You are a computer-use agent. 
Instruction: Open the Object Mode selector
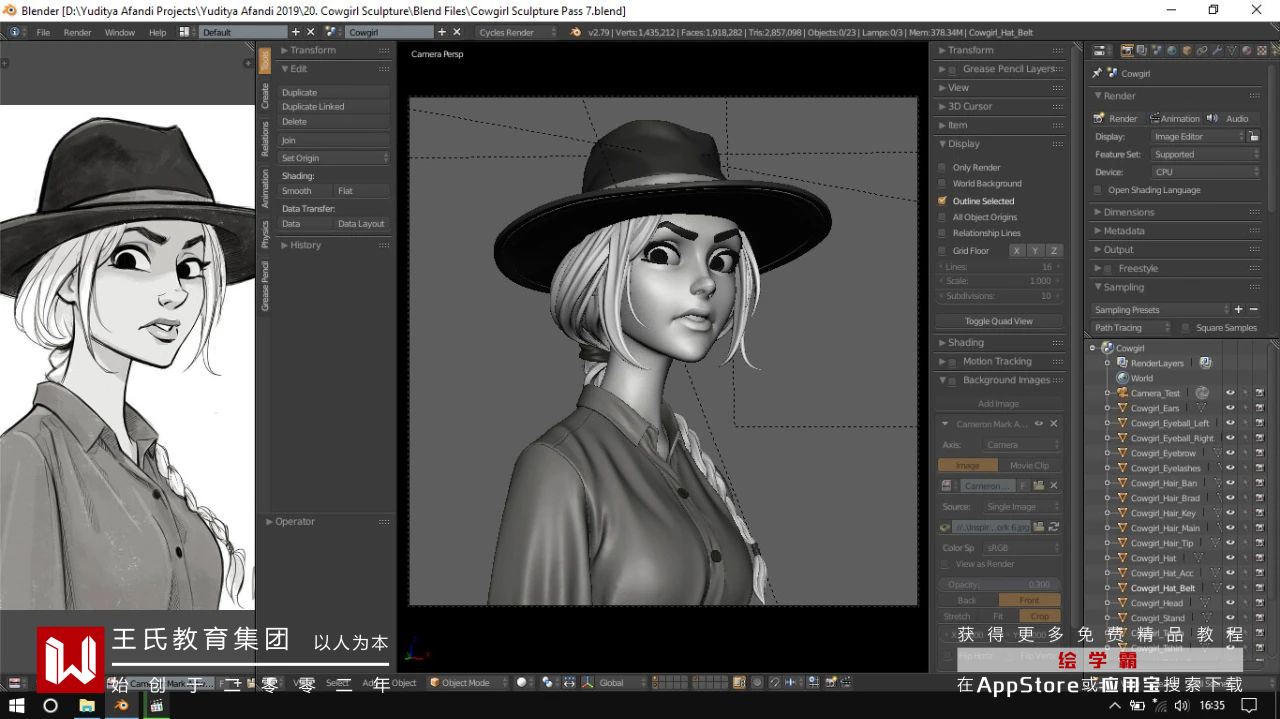click(466, 683)
